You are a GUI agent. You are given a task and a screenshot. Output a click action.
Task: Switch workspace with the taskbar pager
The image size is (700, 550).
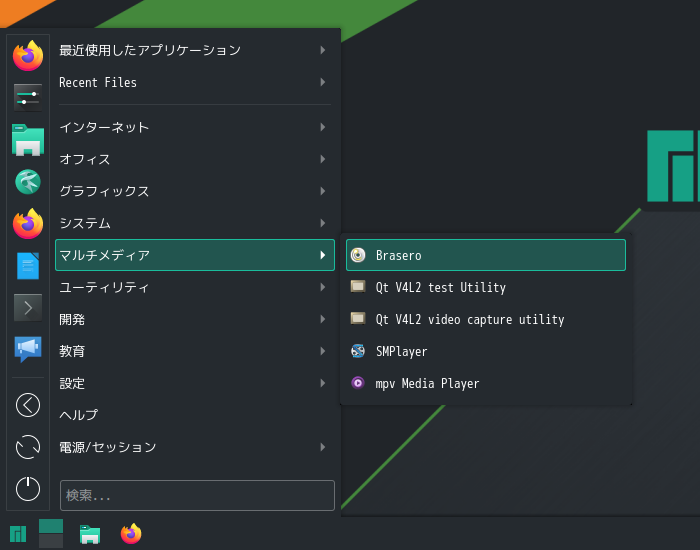[x=51, y=533]
